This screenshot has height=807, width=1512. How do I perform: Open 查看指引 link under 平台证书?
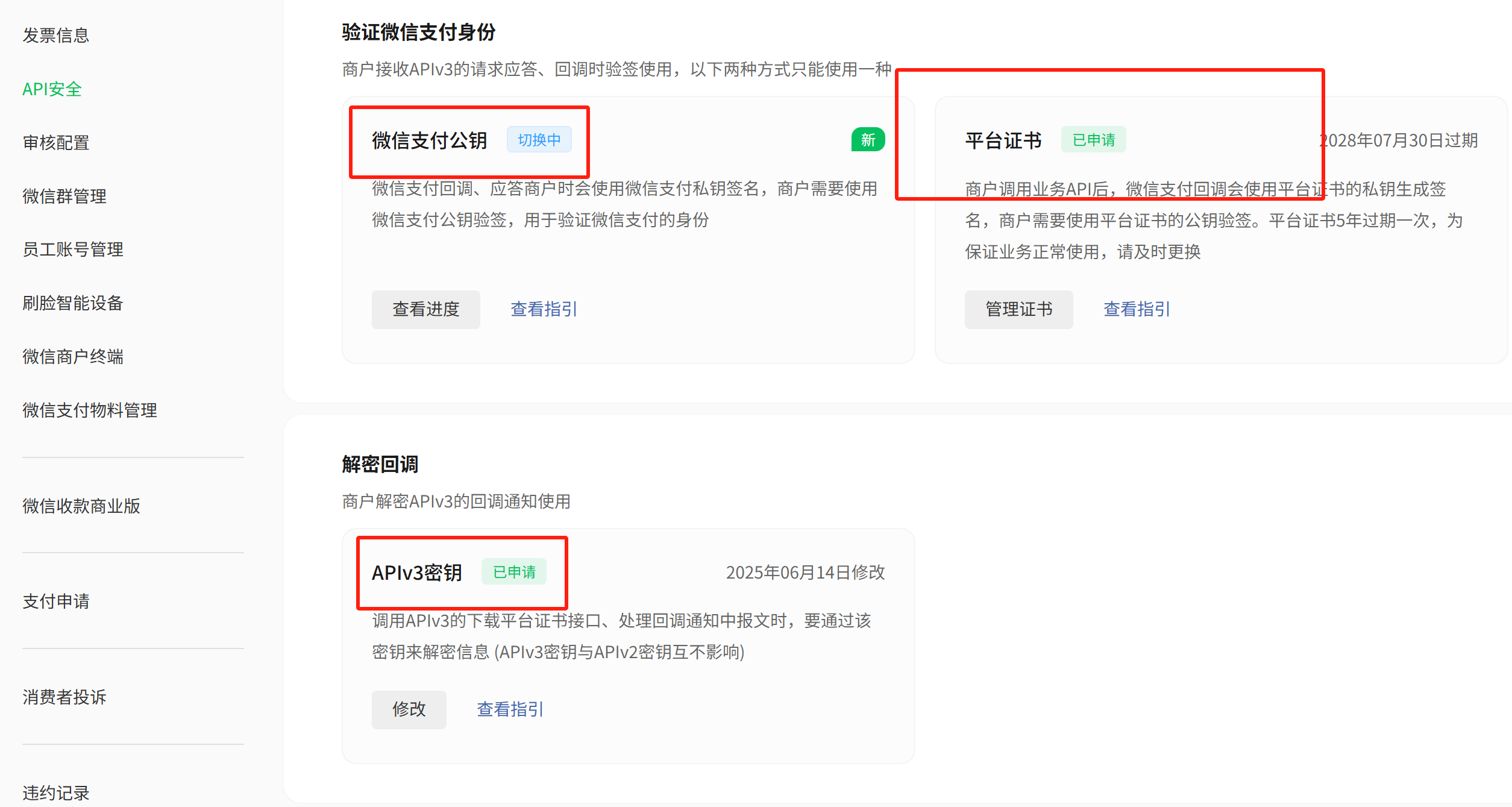(1137, 310)
